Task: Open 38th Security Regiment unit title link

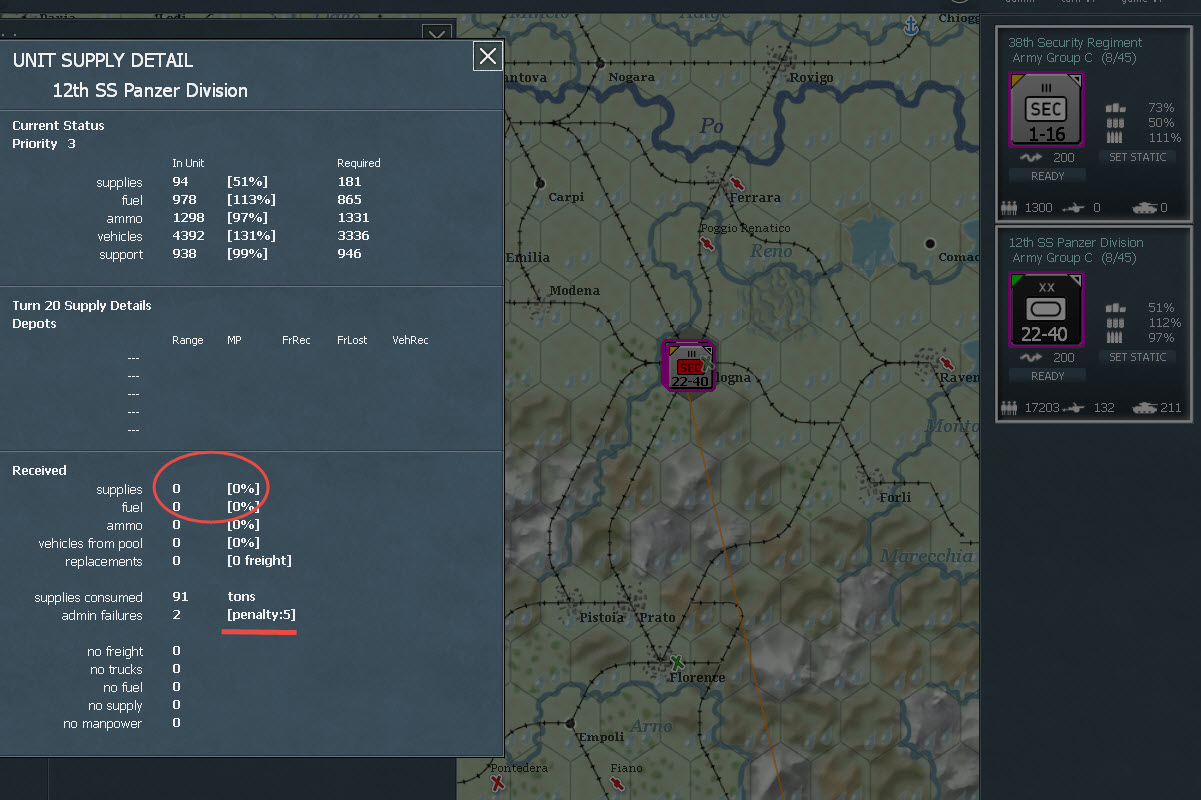Action: pos(1075,43)
